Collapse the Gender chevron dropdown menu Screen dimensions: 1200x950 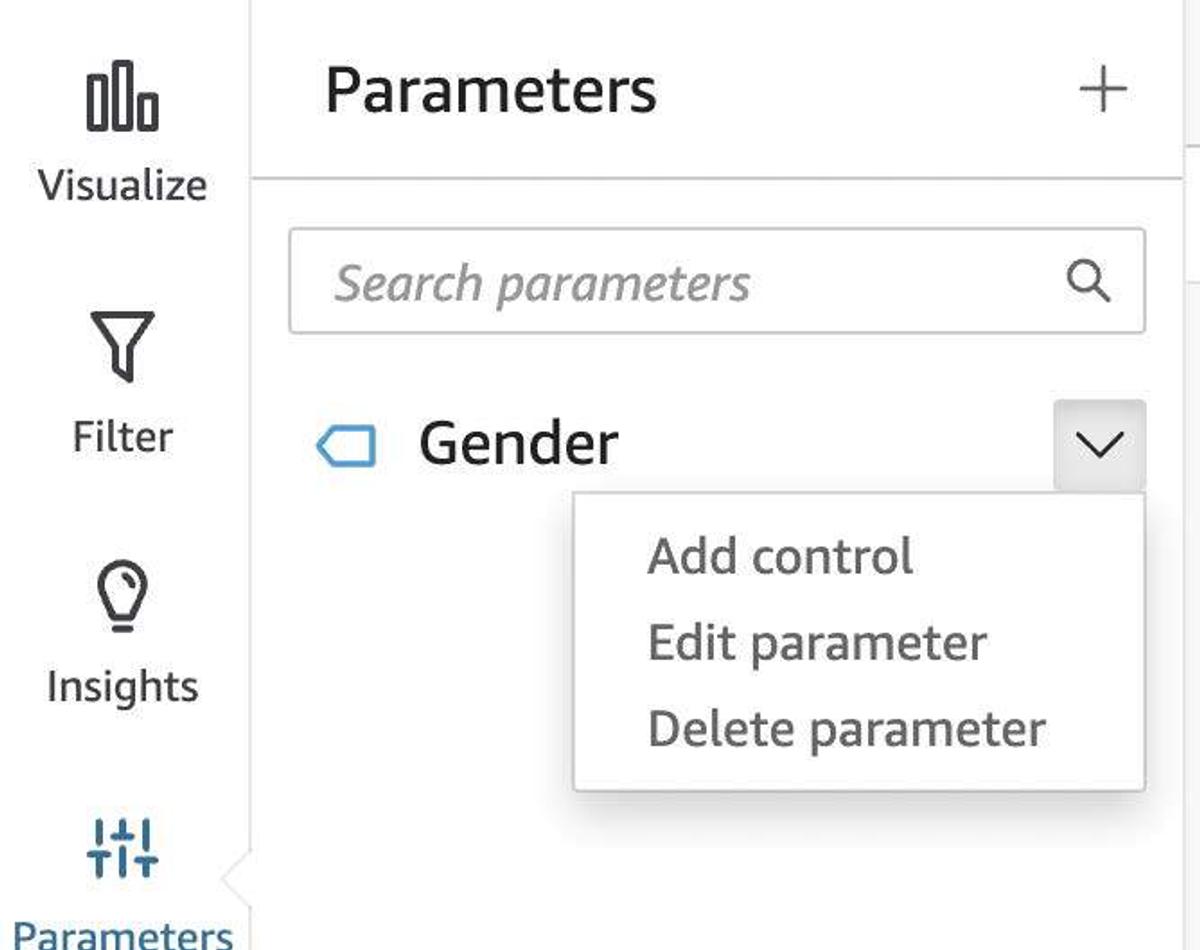[x=1099, y=445]
